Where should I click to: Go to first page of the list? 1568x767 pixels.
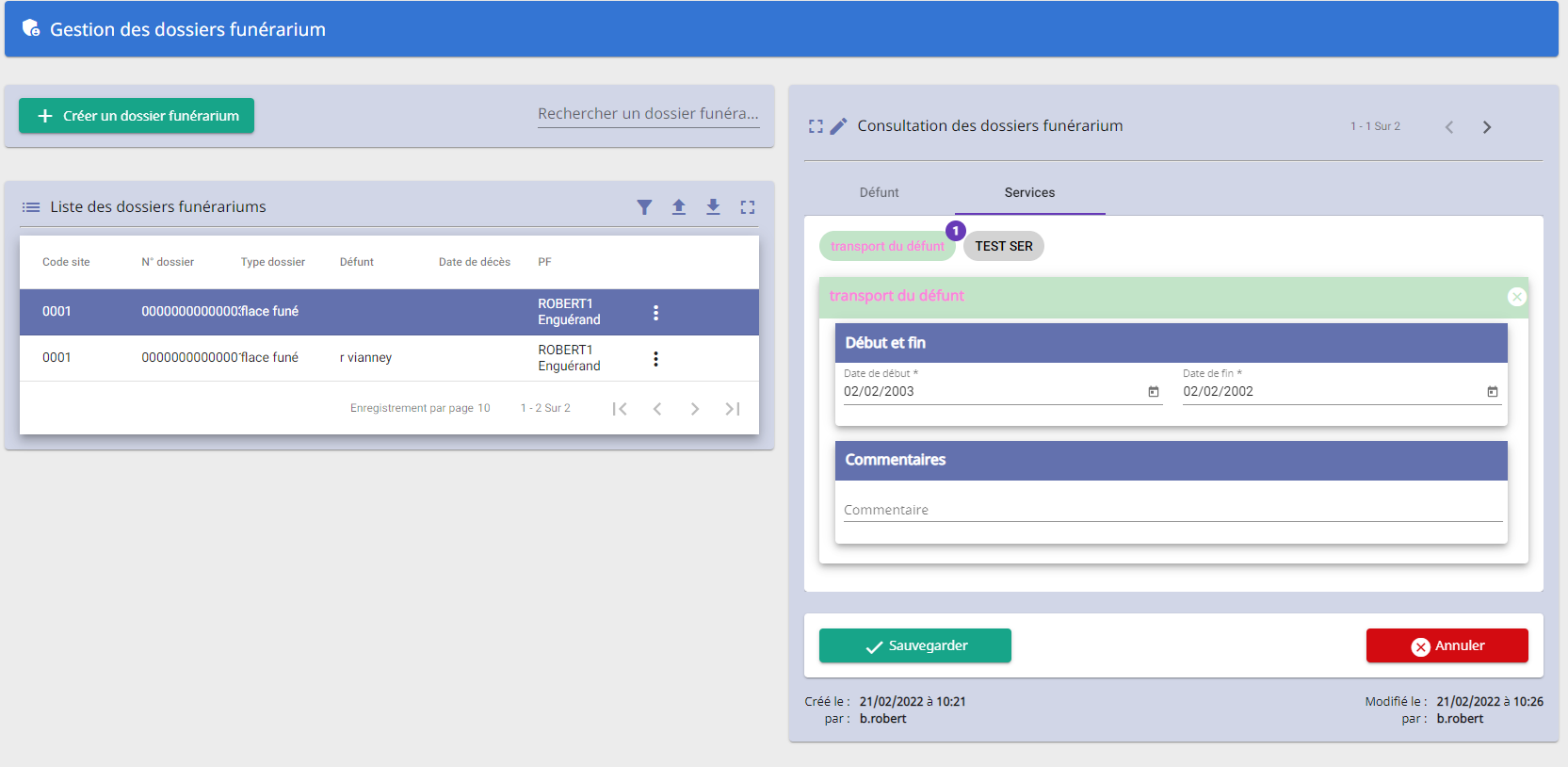pos(620,409)
